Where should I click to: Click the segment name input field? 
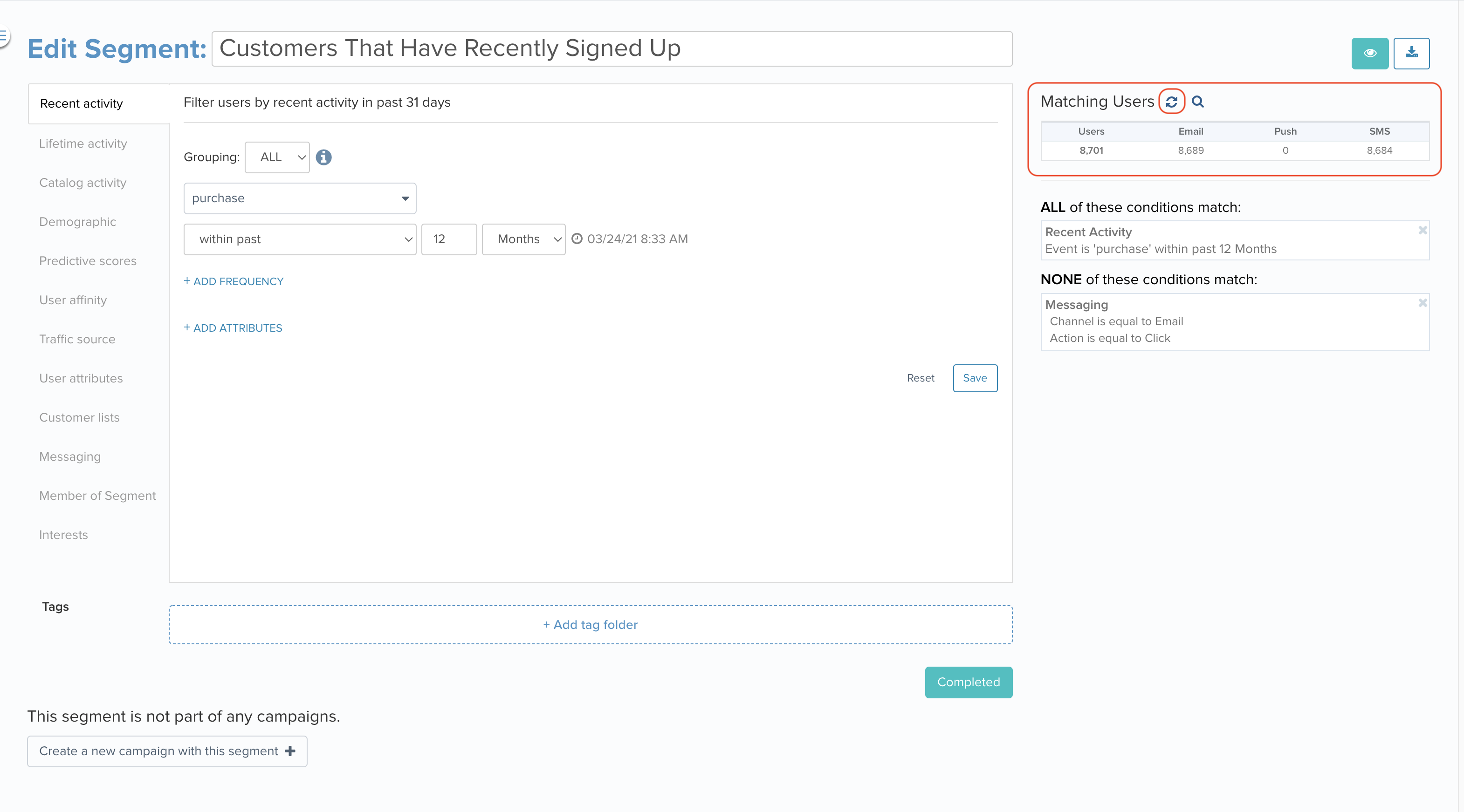pos(612,49)
